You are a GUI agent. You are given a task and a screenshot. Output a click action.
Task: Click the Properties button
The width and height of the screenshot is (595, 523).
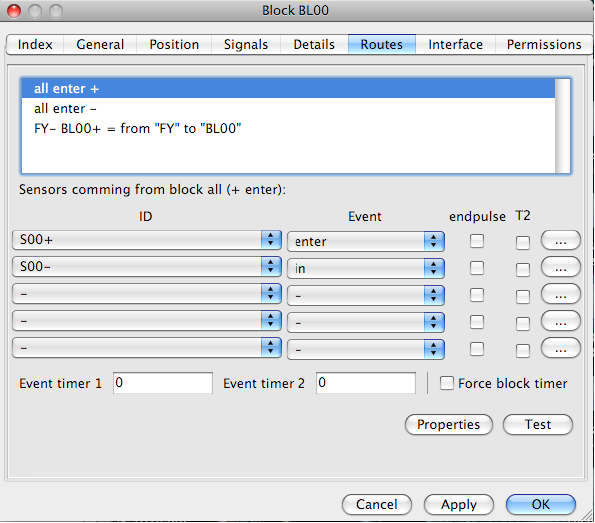pos(449,424)
